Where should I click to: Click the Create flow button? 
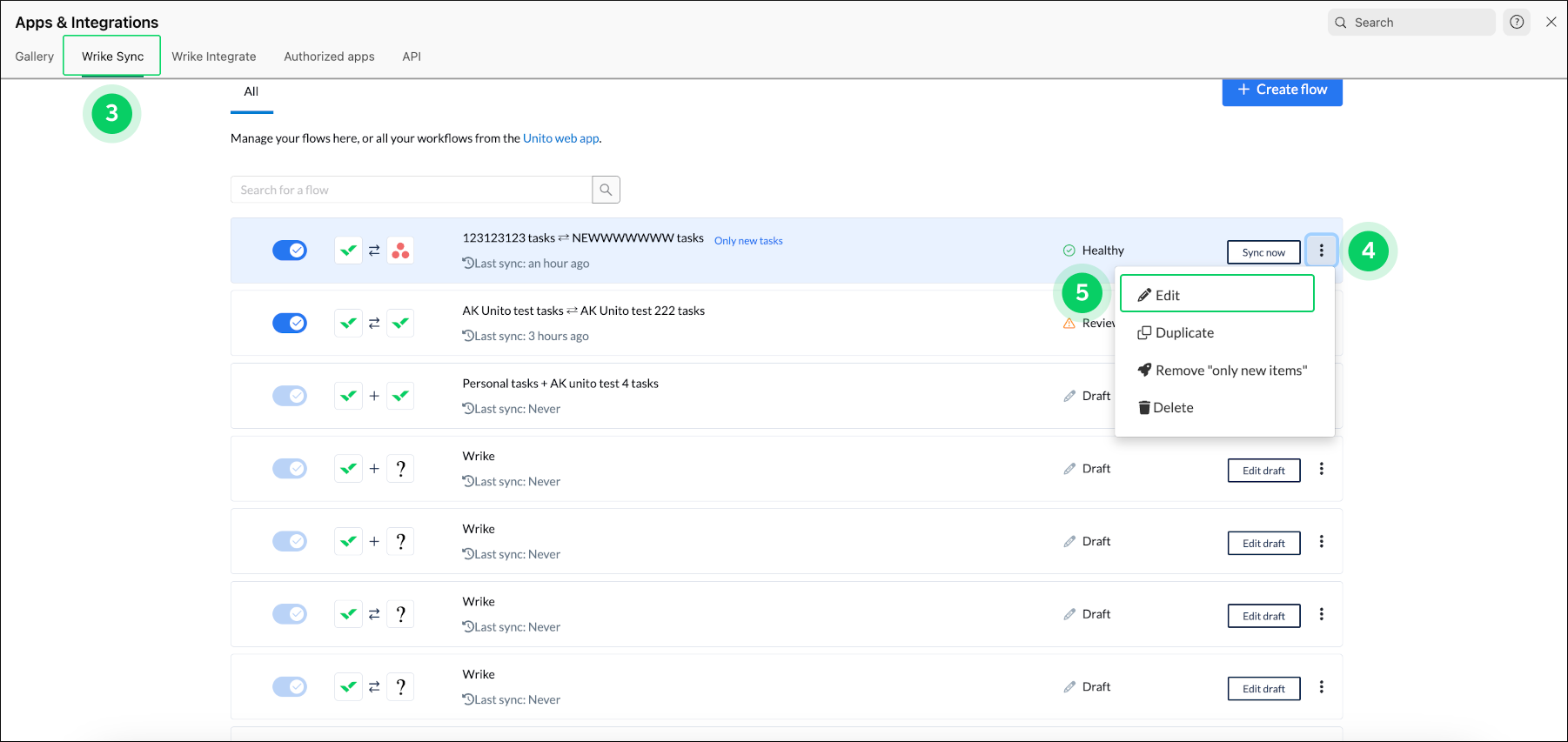pos(1282,90)
